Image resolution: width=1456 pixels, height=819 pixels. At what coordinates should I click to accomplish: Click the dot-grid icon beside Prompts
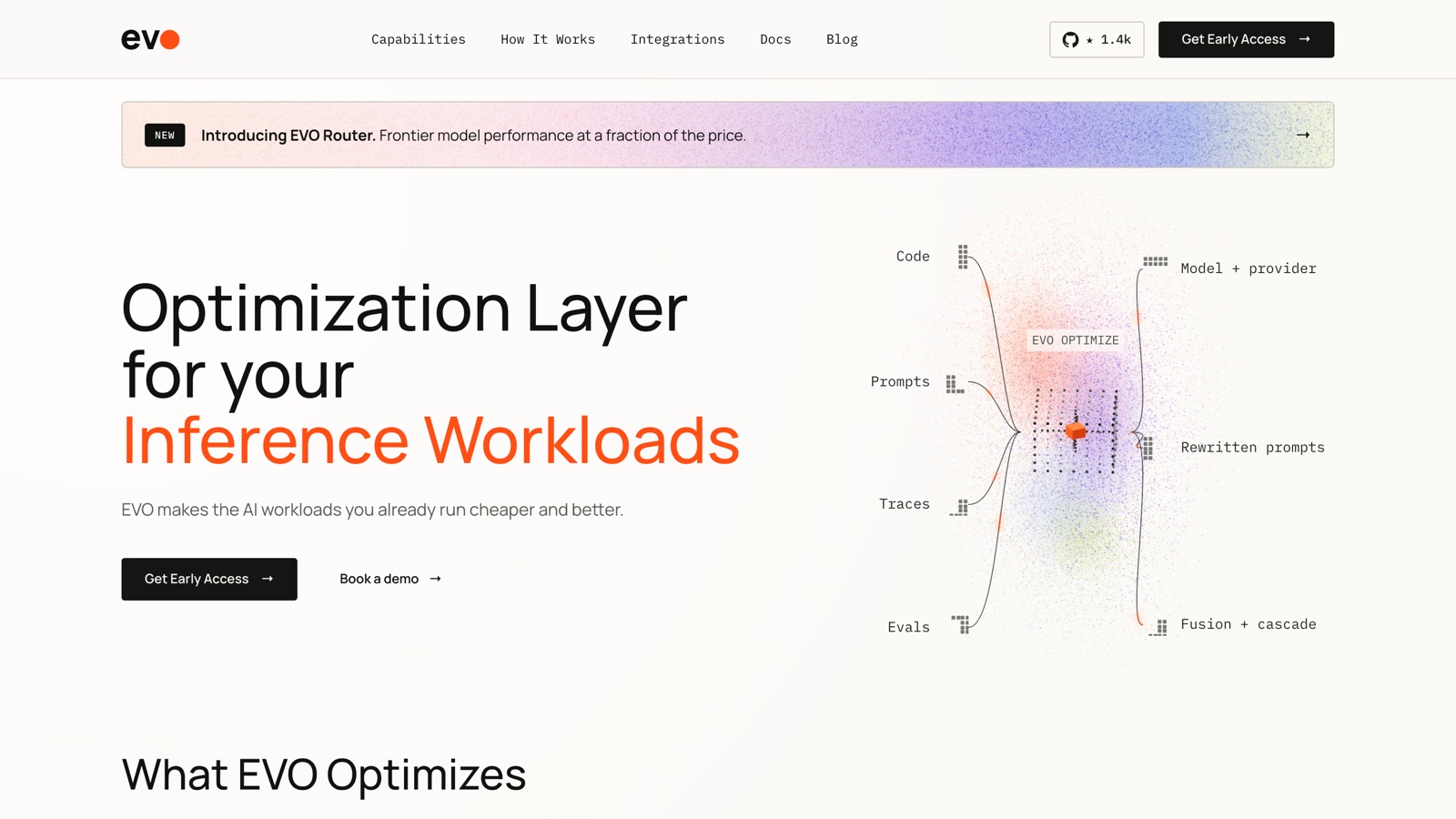click(955, 384)
